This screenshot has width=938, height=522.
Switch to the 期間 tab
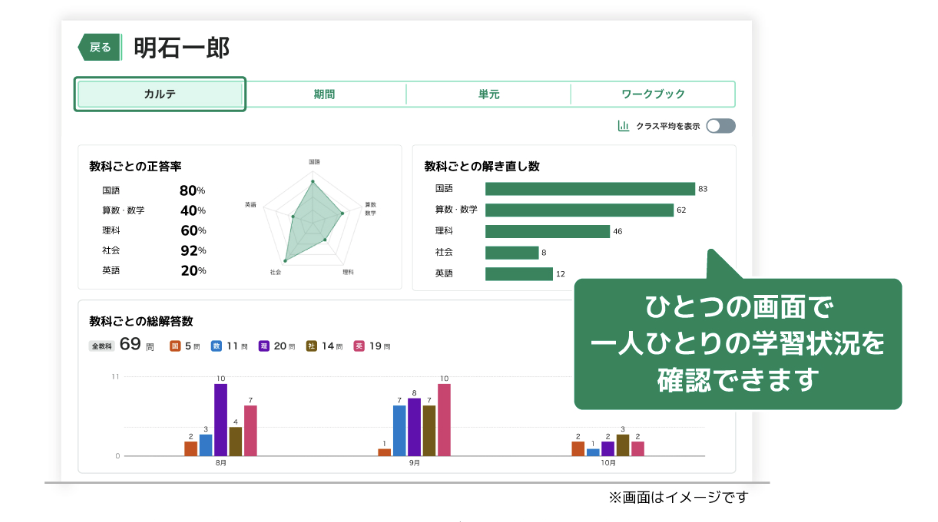click(324, 94)
